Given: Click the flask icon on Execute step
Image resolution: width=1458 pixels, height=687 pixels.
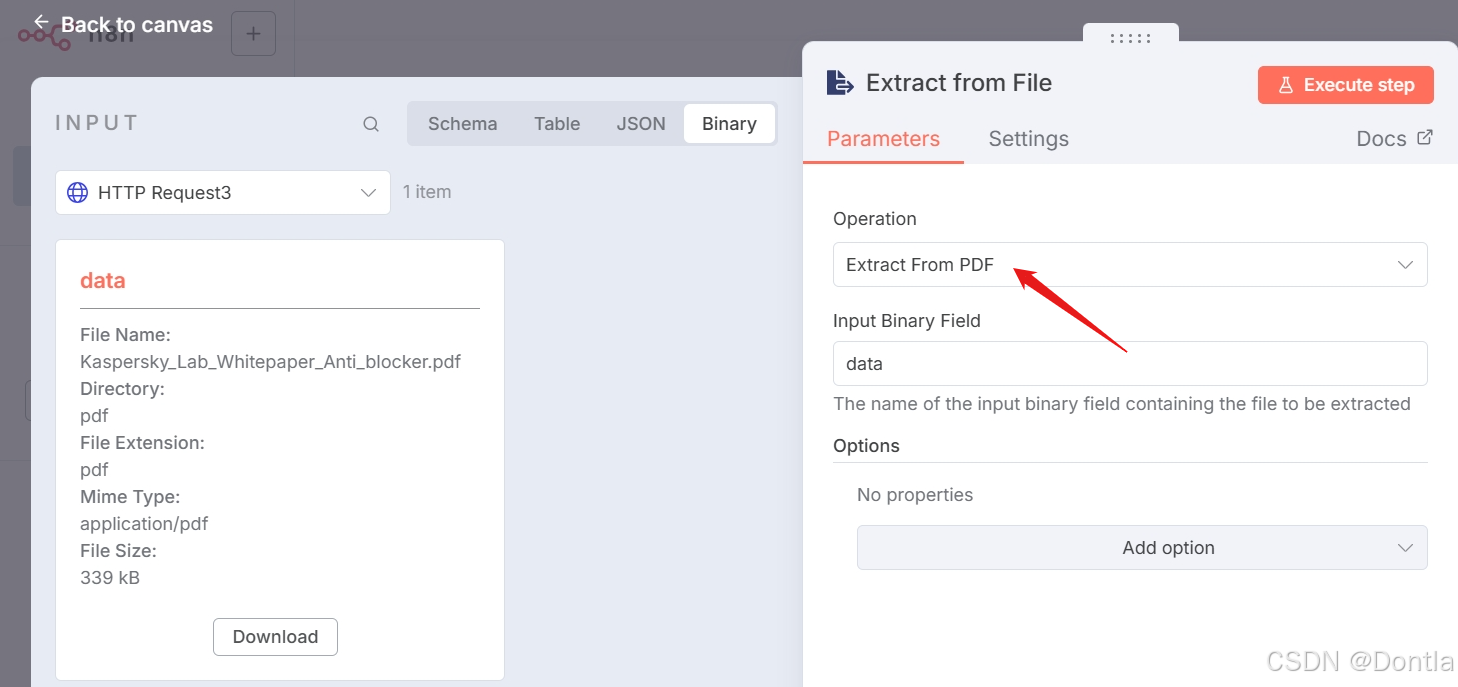Looking at the screenshot, I should (x=1286, y=85).
